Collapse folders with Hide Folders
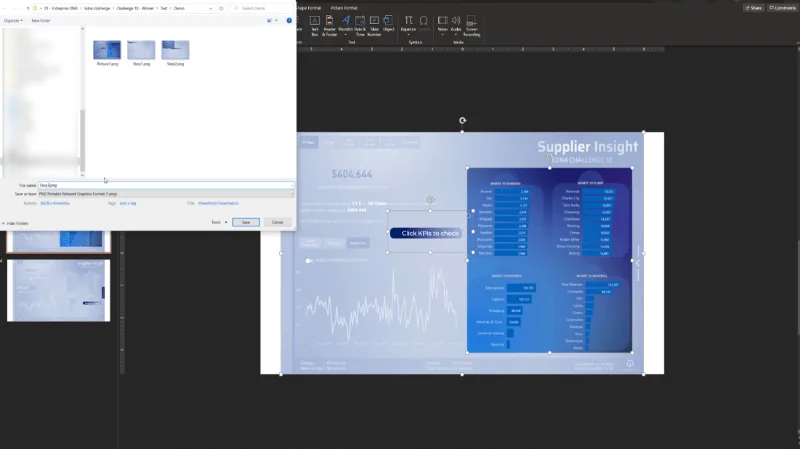 point(15,223)
